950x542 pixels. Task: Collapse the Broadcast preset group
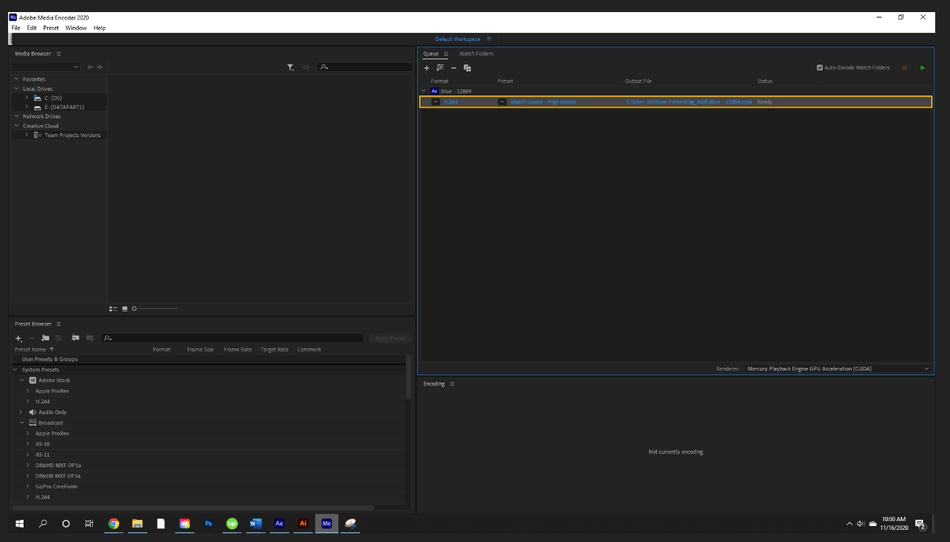(22, 423)
